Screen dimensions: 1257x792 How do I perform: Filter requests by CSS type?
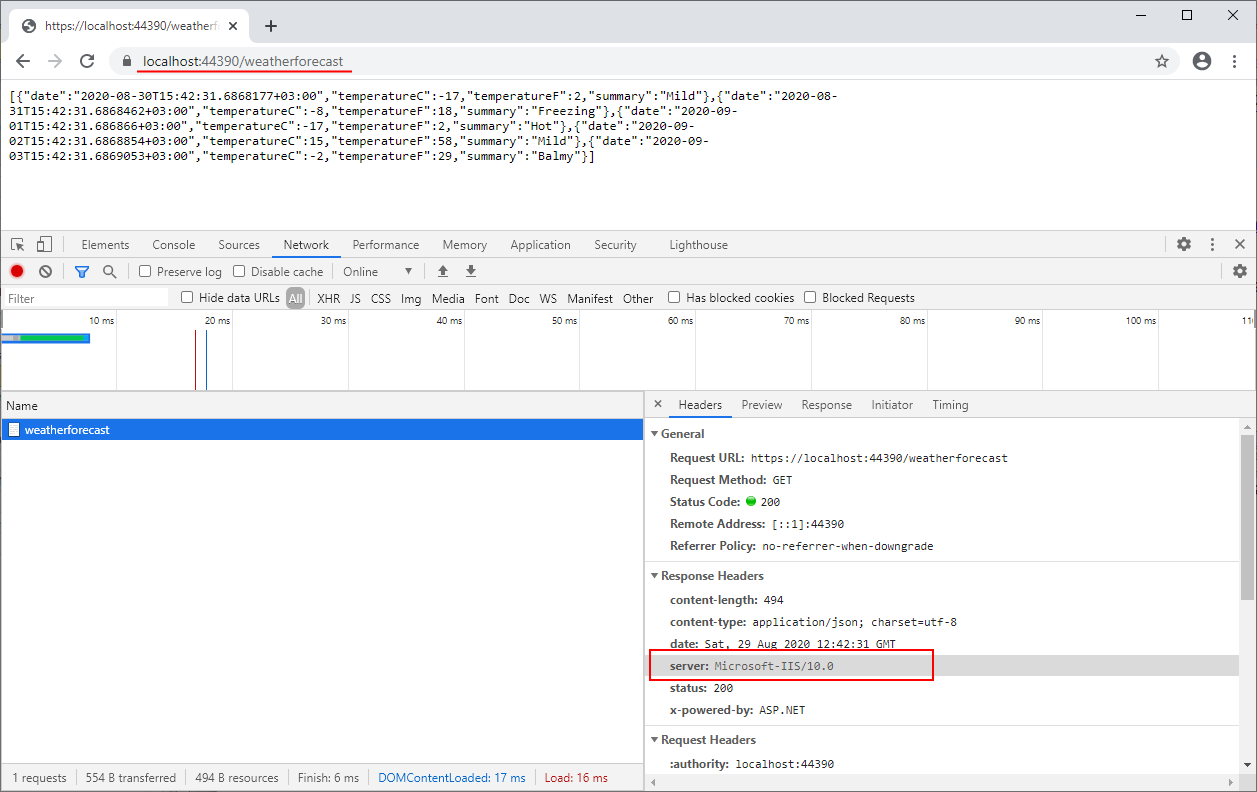click(x=381, y=298)
